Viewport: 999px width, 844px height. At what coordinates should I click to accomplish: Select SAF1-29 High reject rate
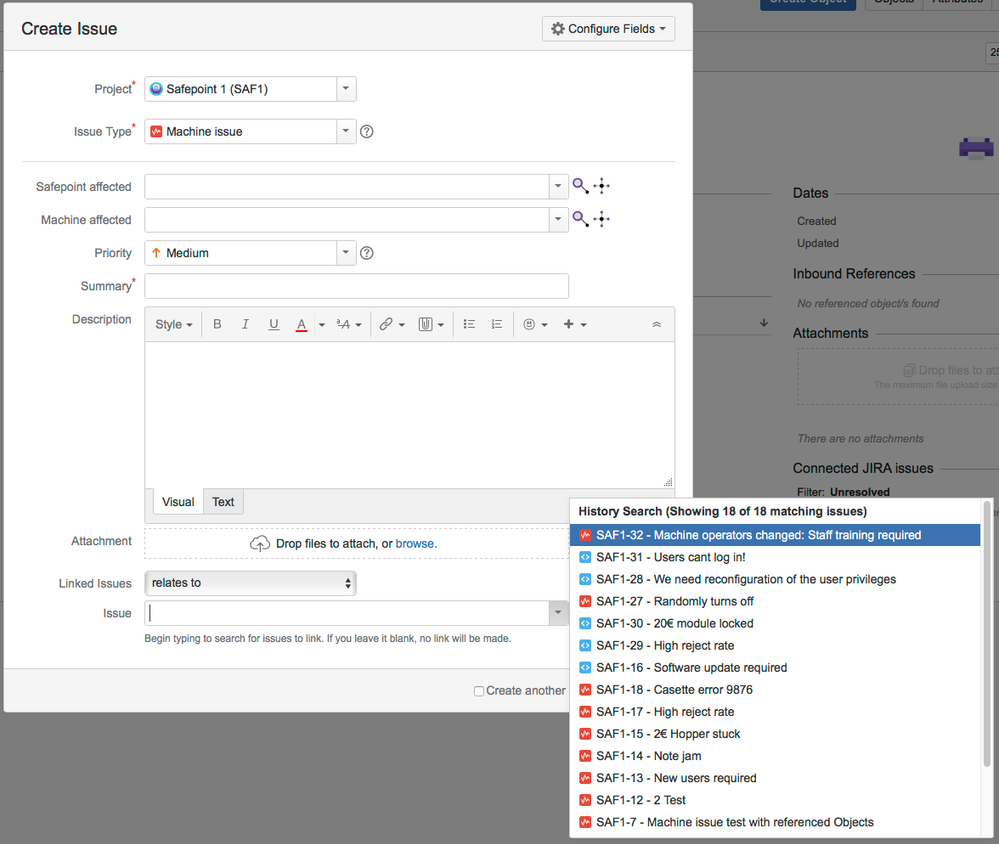[775, 645]
